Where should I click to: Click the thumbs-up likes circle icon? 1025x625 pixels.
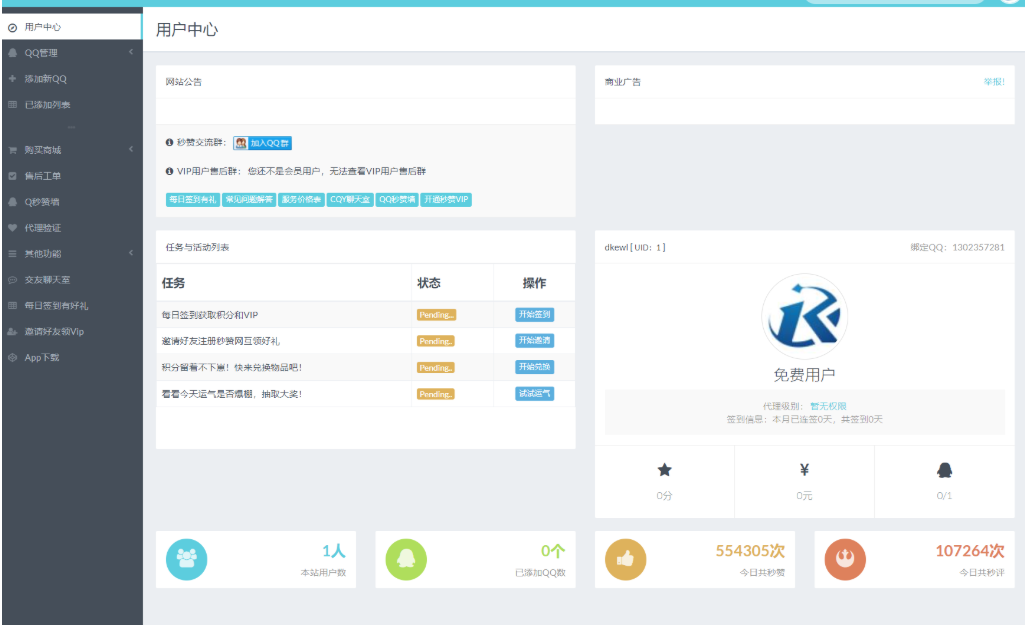625,559
